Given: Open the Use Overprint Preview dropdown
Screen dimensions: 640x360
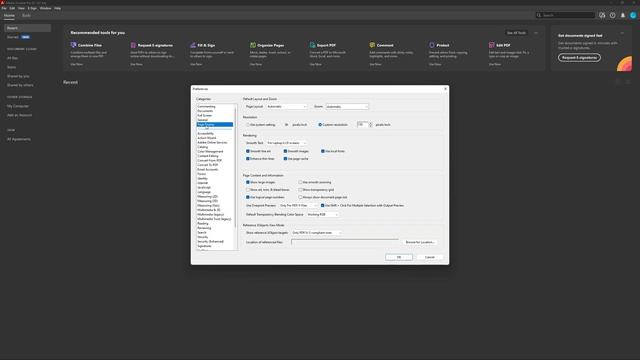Looking at the screenshot, I should coord(298,205).
